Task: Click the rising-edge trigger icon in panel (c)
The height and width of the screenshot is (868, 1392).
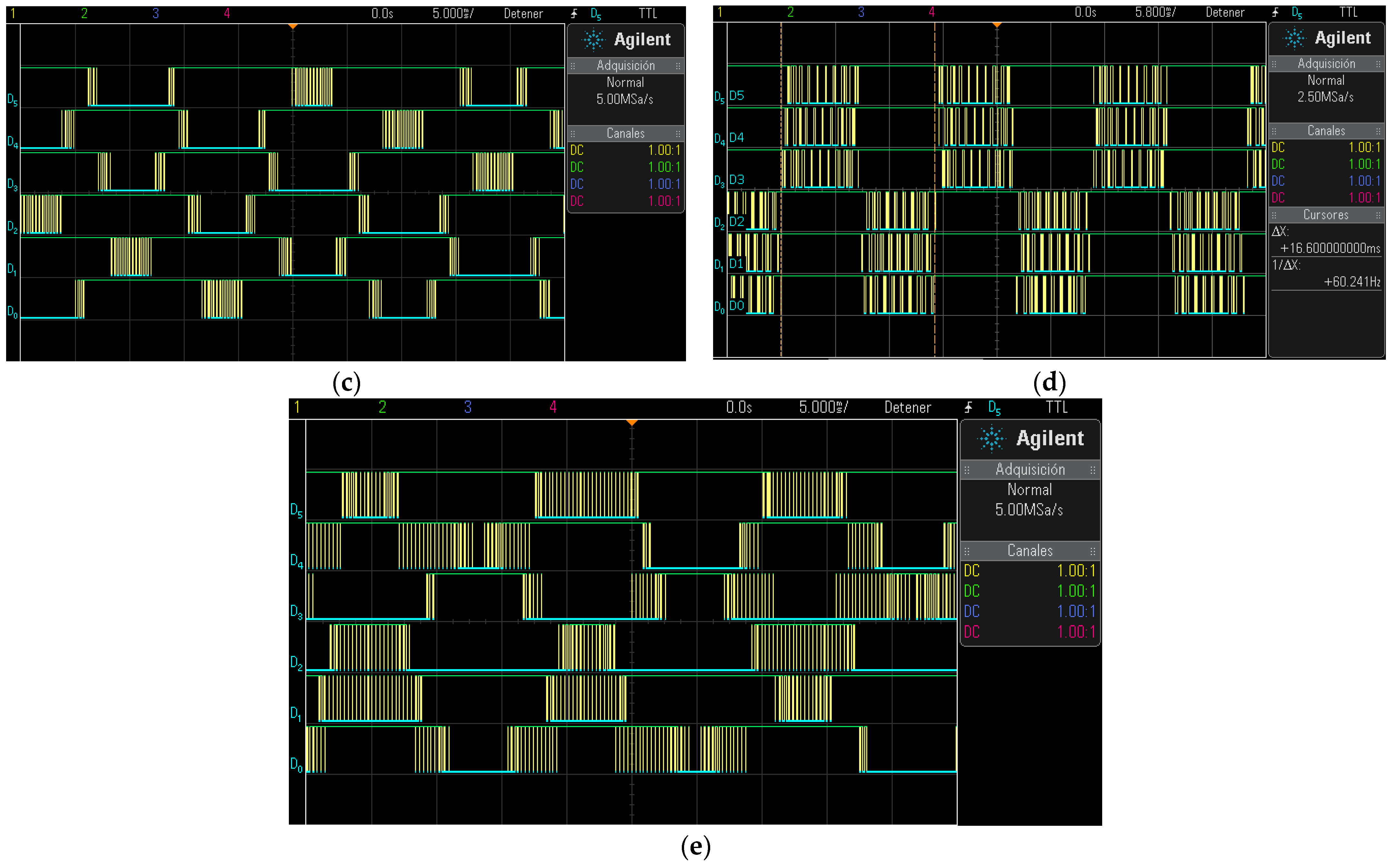Action: (573, 13)
